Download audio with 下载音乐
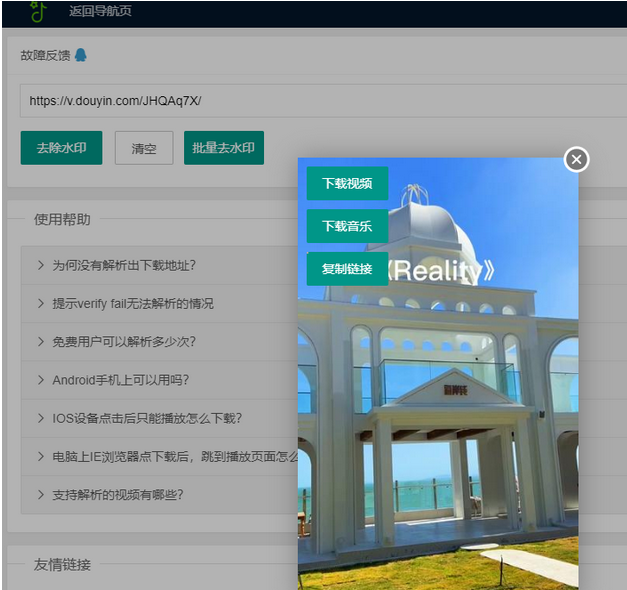The image size is (627, 590). [347, 226]
